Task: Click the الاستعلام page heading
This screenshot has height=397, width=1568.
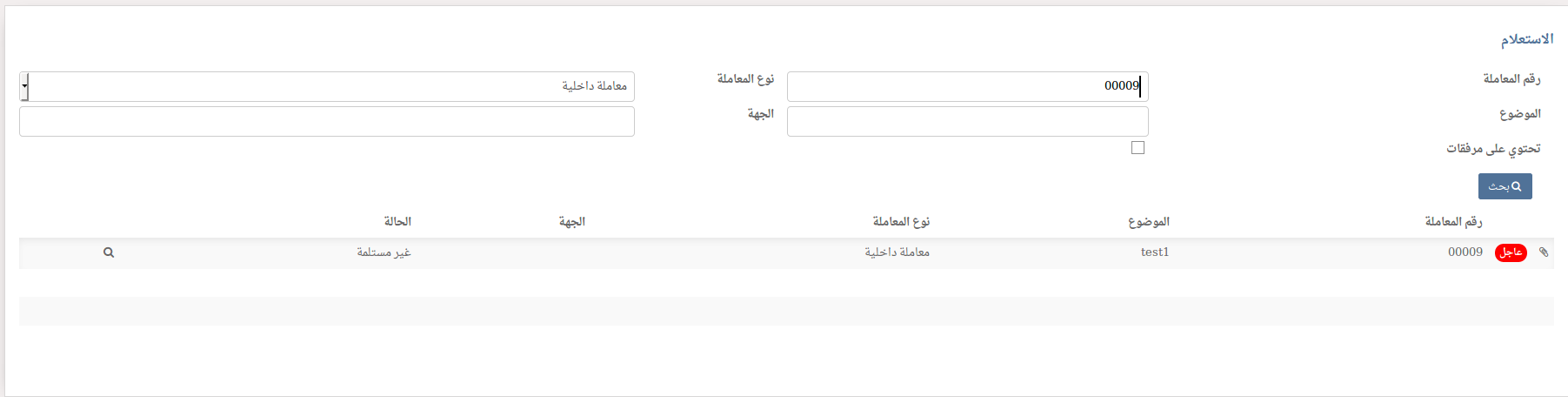Action: [x=1526, y=39]
